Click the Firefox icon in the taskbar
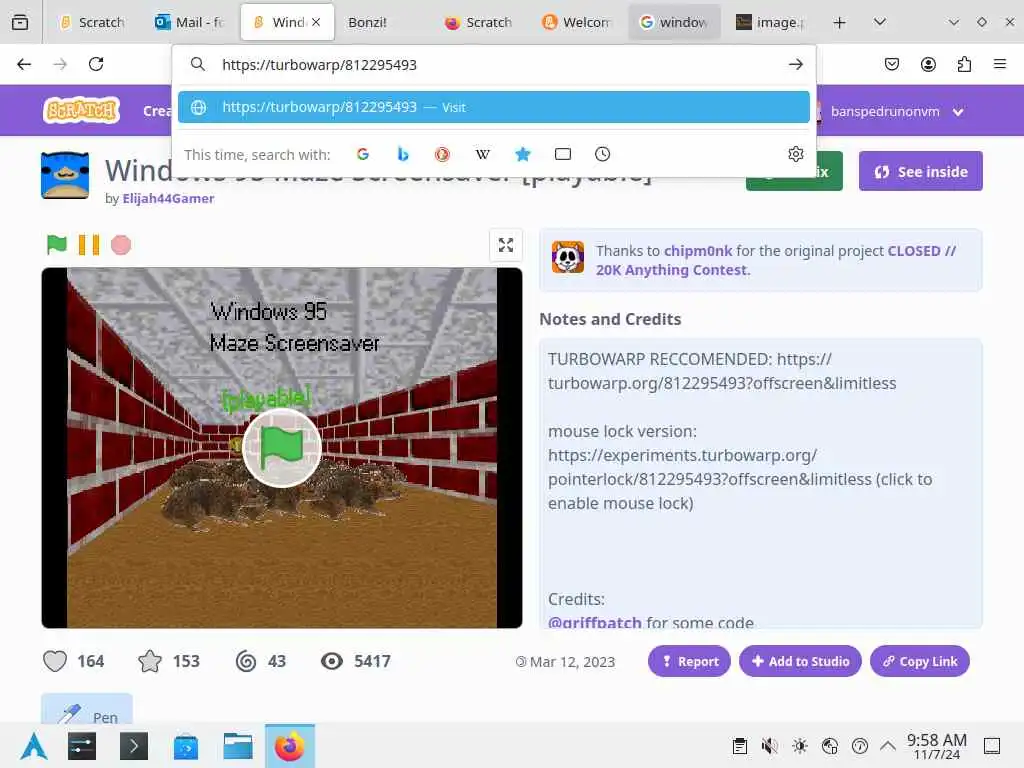Screen dimensions: 1024x768 coord(289,746)
